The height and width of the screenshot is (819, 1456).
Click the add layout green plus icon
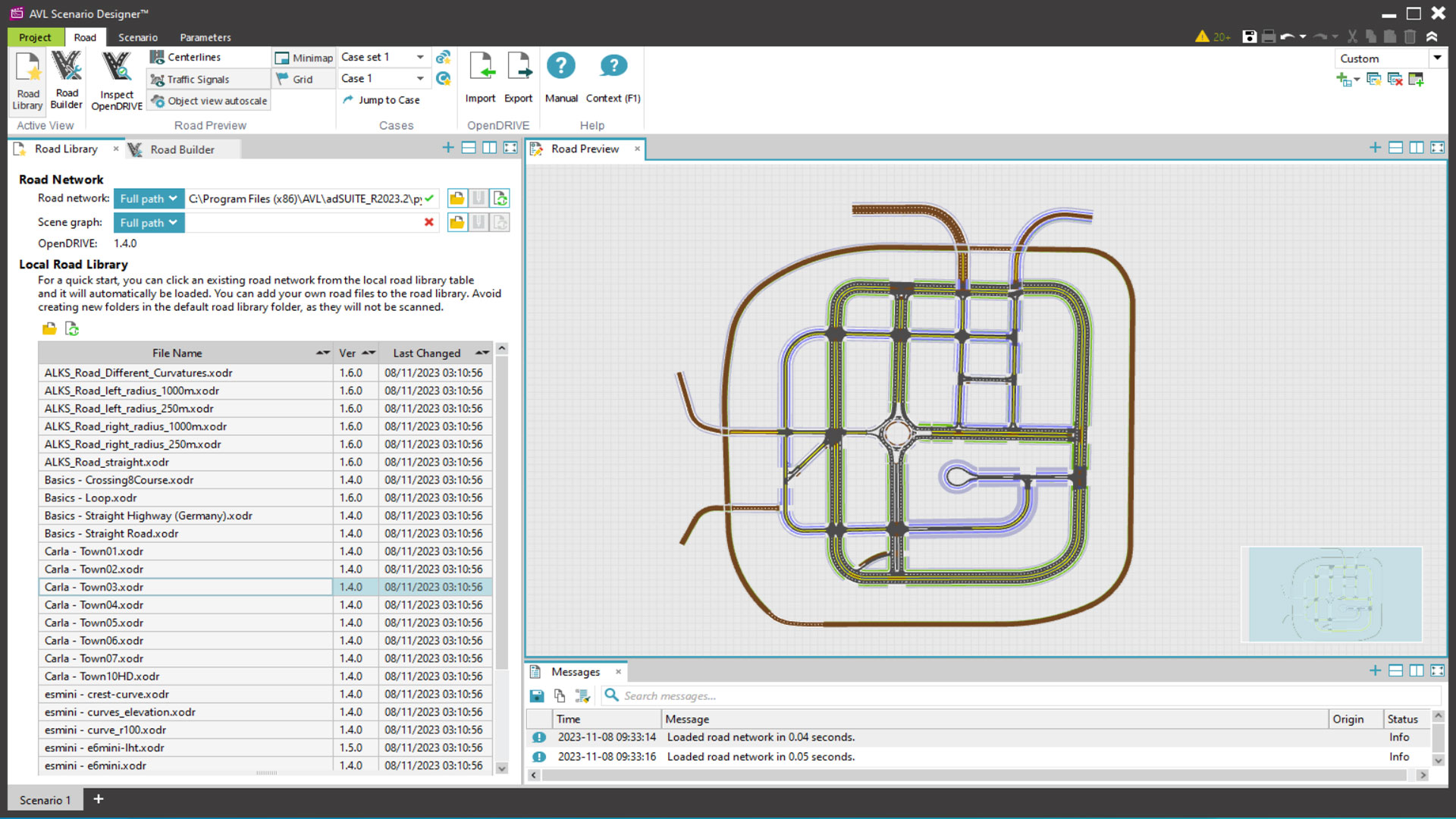(x=1344, y=79)
